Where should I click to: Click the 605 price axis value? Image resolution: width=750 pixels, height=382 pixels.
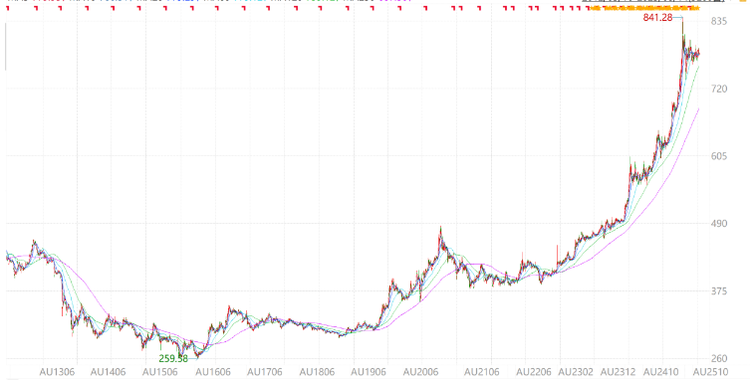[x=718, y=156]
